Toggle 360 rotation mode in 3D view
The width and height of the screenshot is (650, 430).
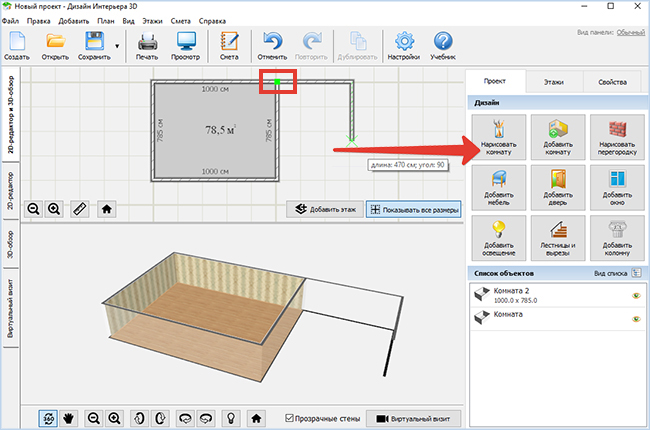click(48, 418)
